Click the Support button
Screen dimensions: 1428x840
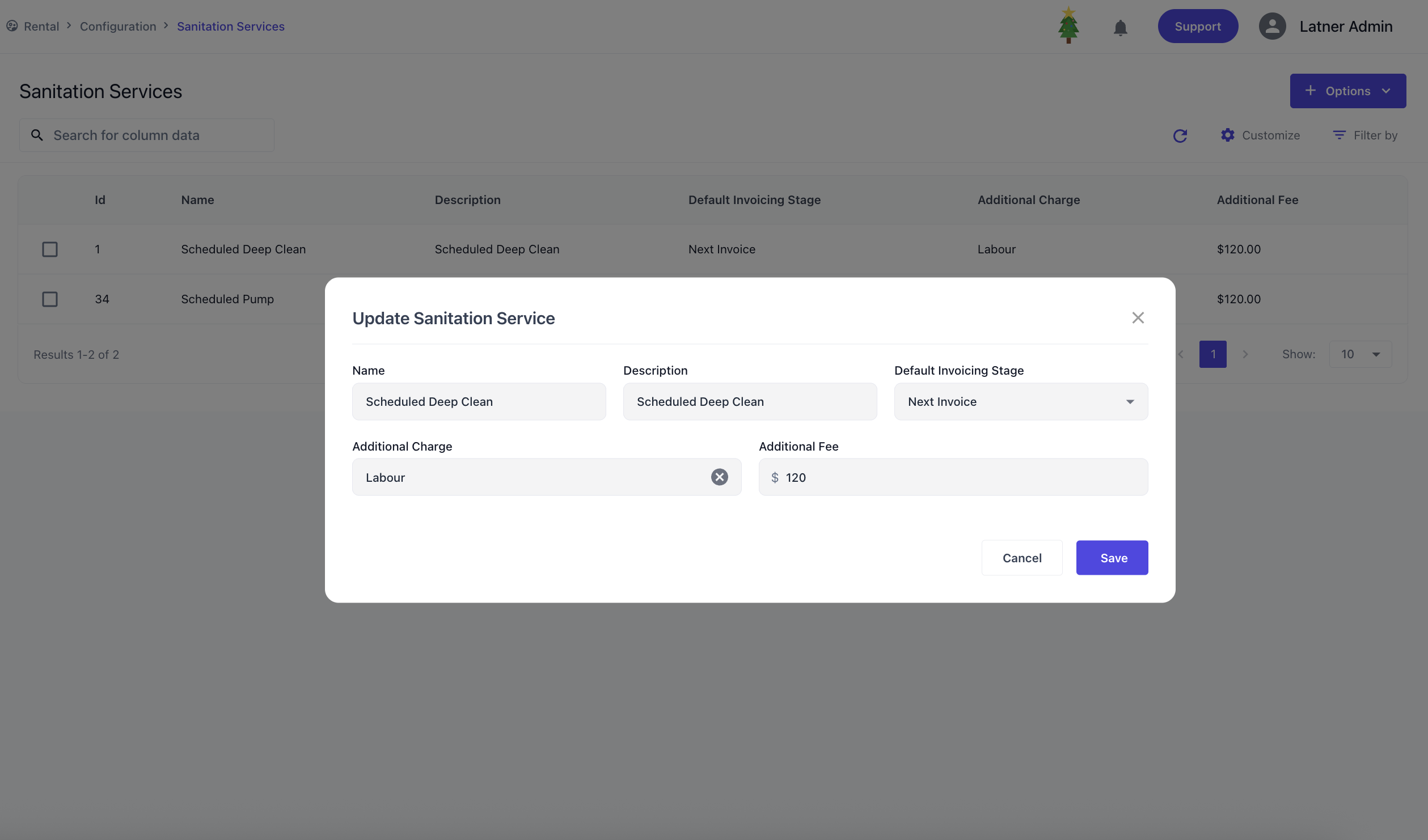coord(1197,27)
